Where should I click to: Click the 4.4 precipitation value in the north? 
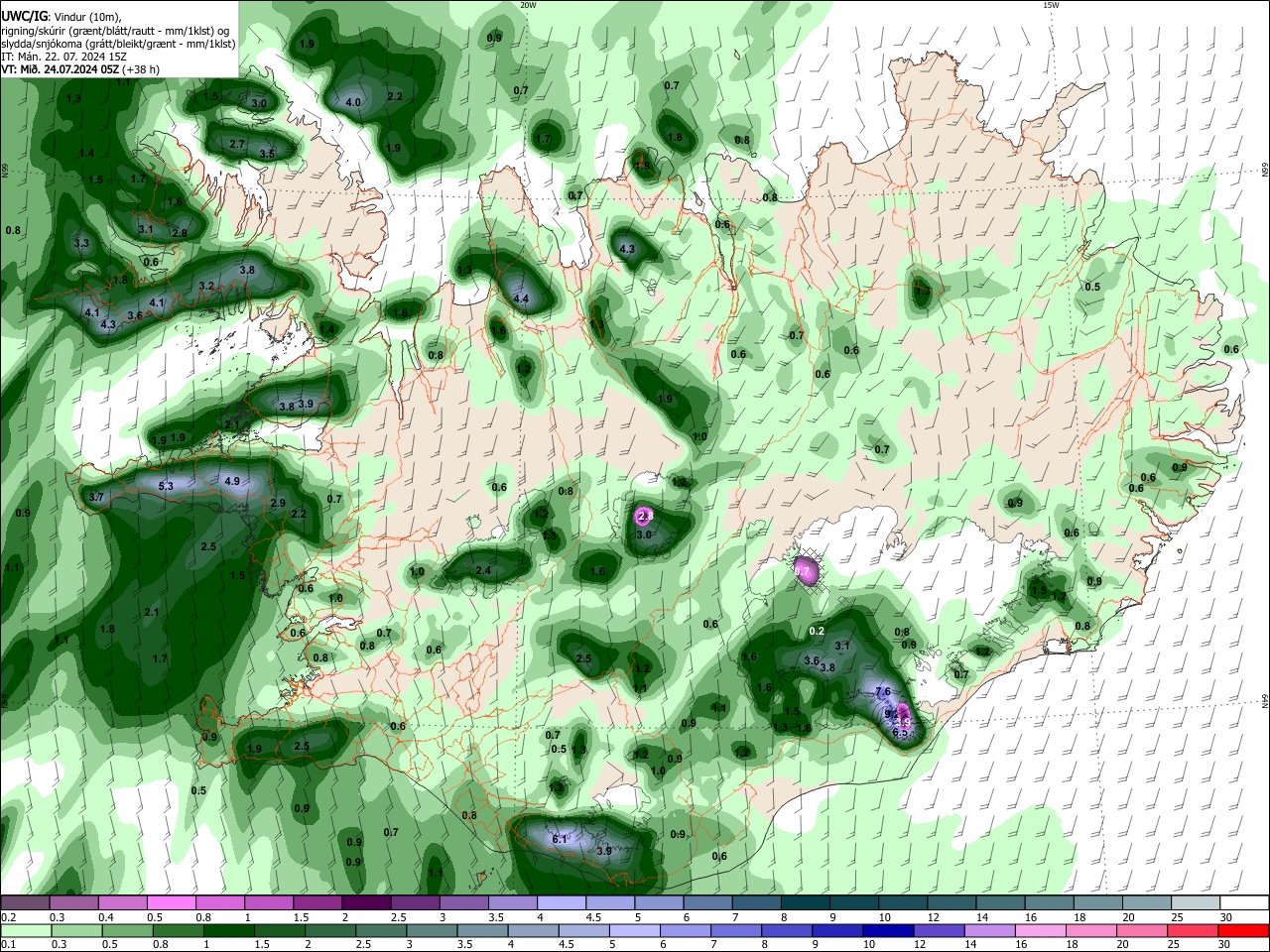point(521,298)
